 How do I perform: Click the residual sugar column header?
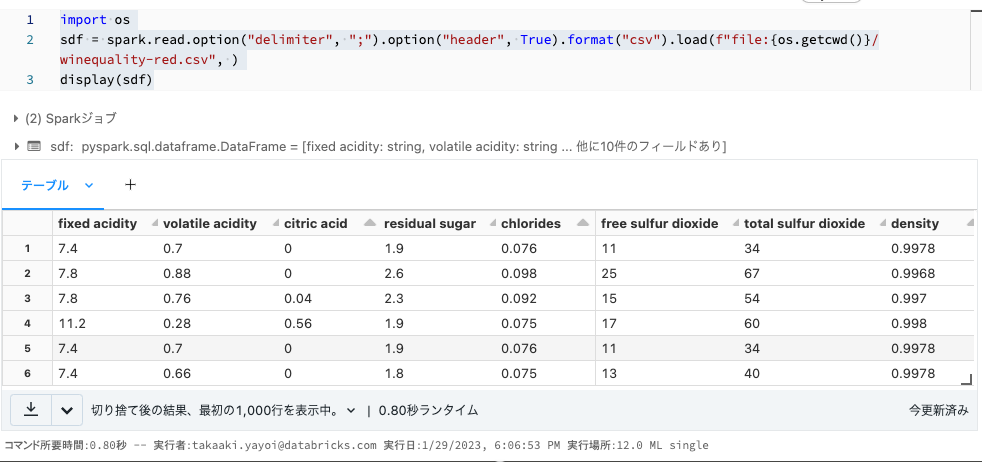[430, 223]
